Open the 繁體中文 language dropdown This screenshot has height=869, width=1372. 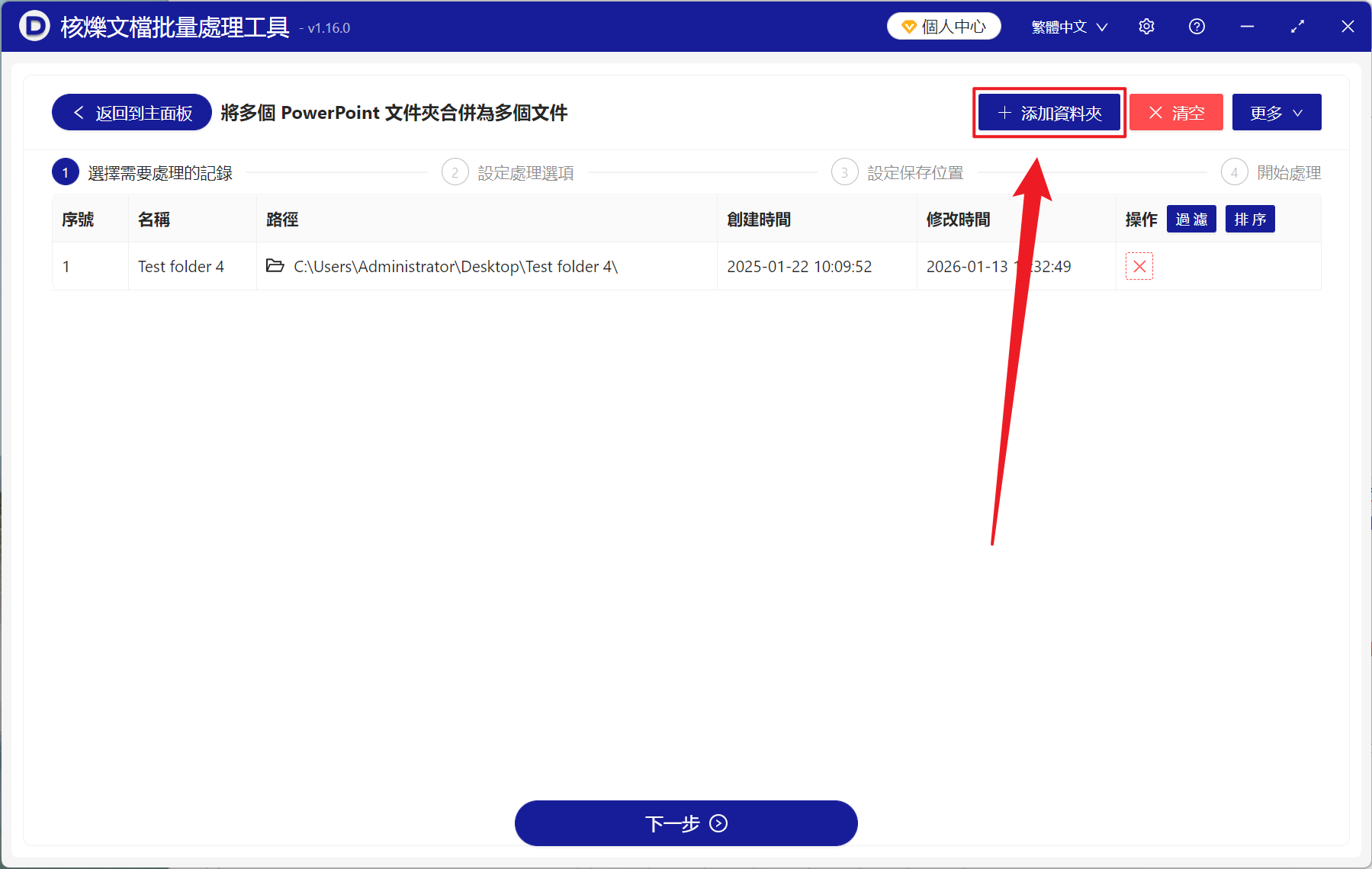pyautogui.click(x=1068, y=26)
